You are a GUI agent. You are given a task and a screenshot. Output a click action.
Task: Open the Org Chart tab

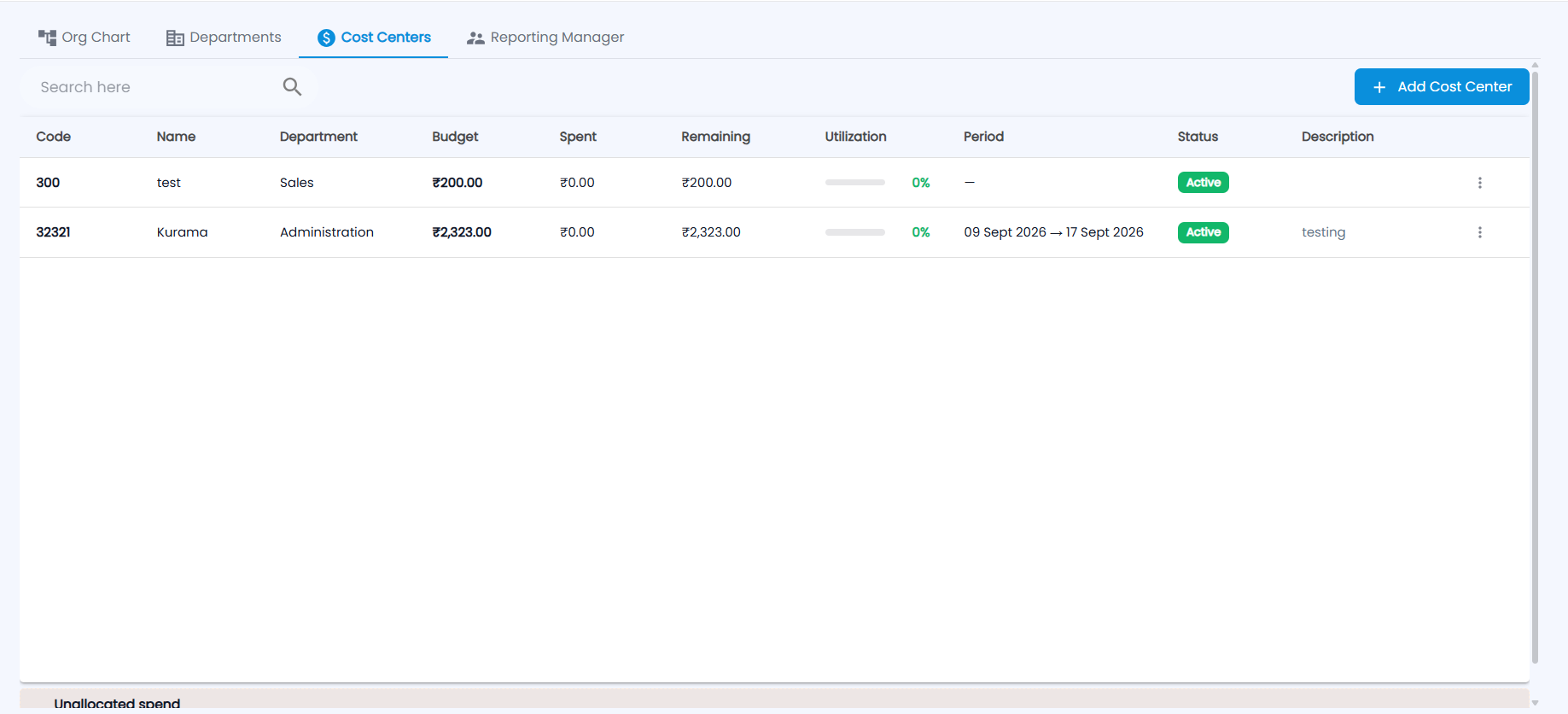tap(85, 38)
